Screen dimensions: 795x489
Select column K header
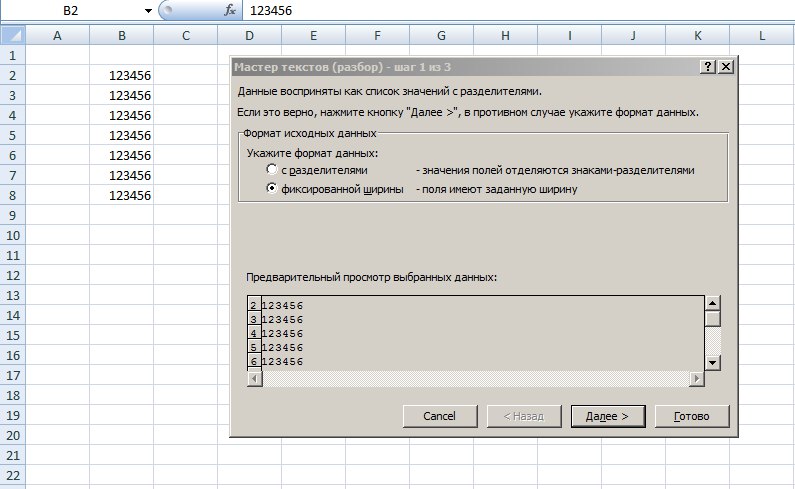click(x=698, y=36)
